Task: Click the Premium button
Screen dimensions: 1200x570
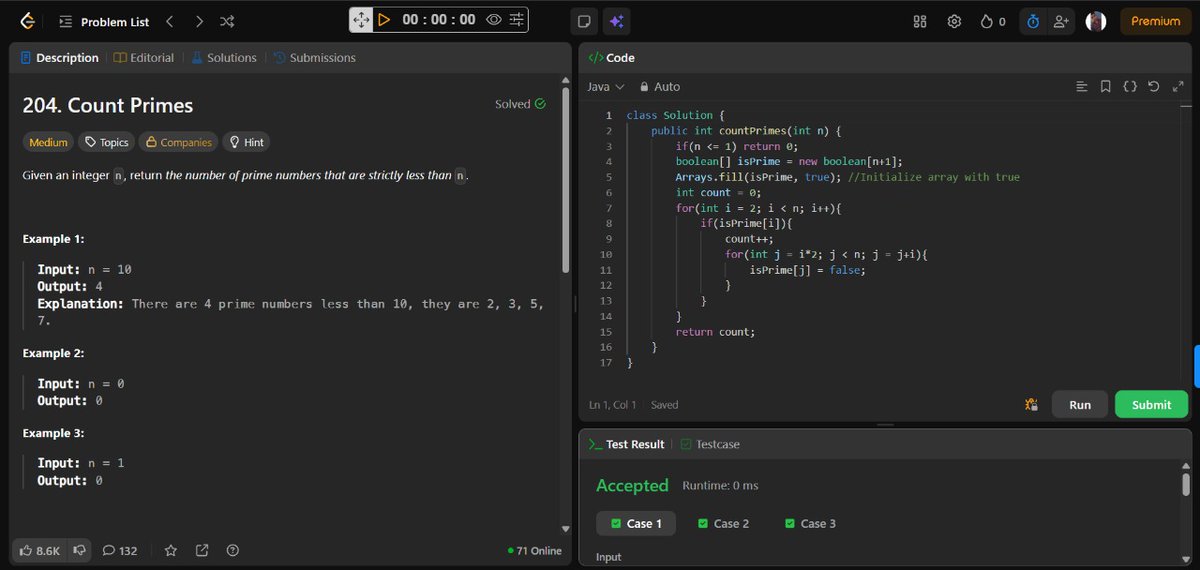Action: coord(1155,21)
